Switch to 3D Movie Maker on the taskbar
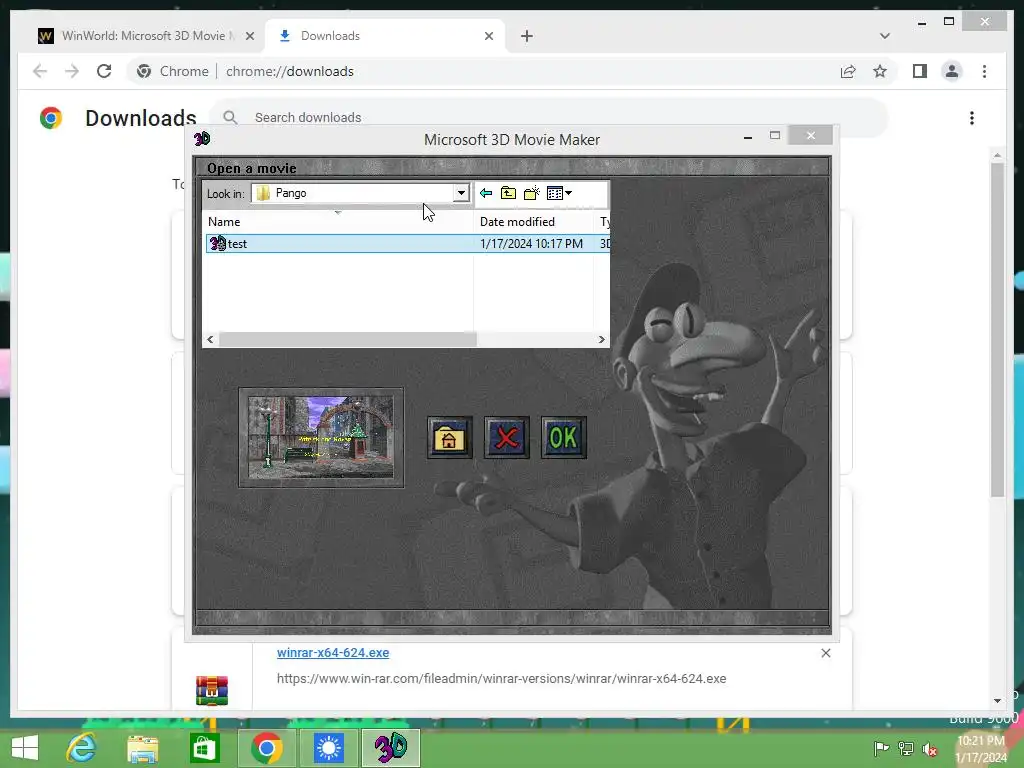The width and height of the screenshot is (1024, 768). coord(391,748)
